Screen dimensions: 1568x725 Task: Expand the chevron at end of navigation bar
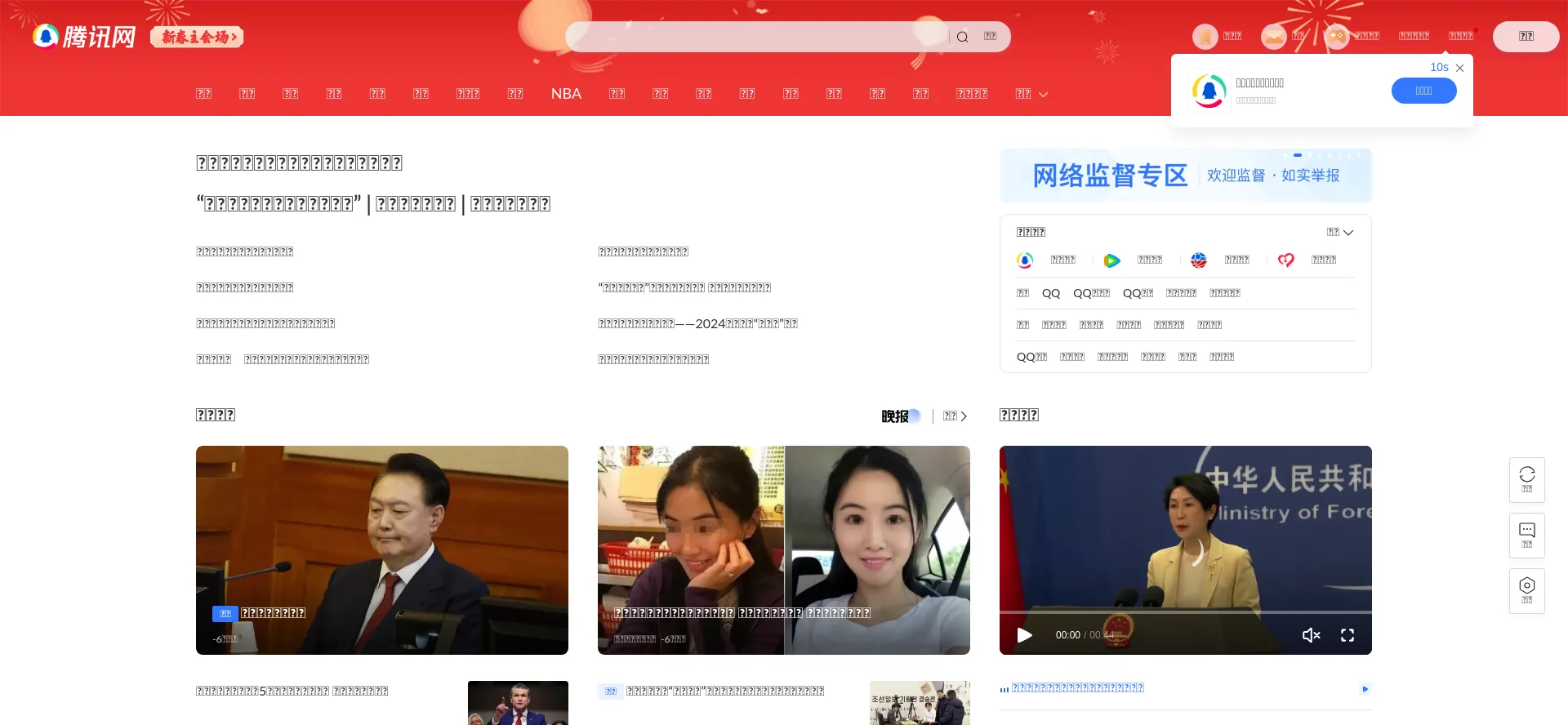pyautogui.click(x=1043, y=95)
